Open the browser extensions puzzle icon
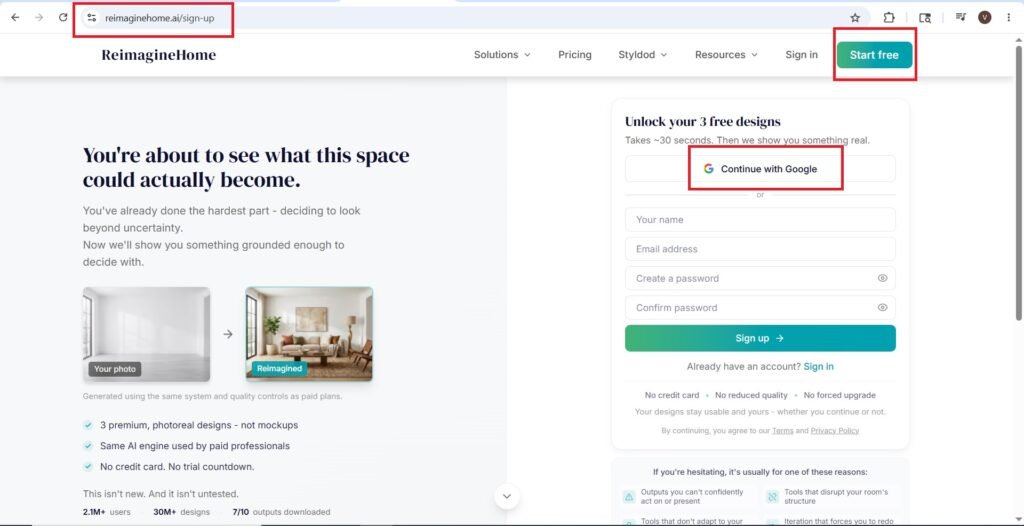The image size is (1024, 526). pos(889,18)
